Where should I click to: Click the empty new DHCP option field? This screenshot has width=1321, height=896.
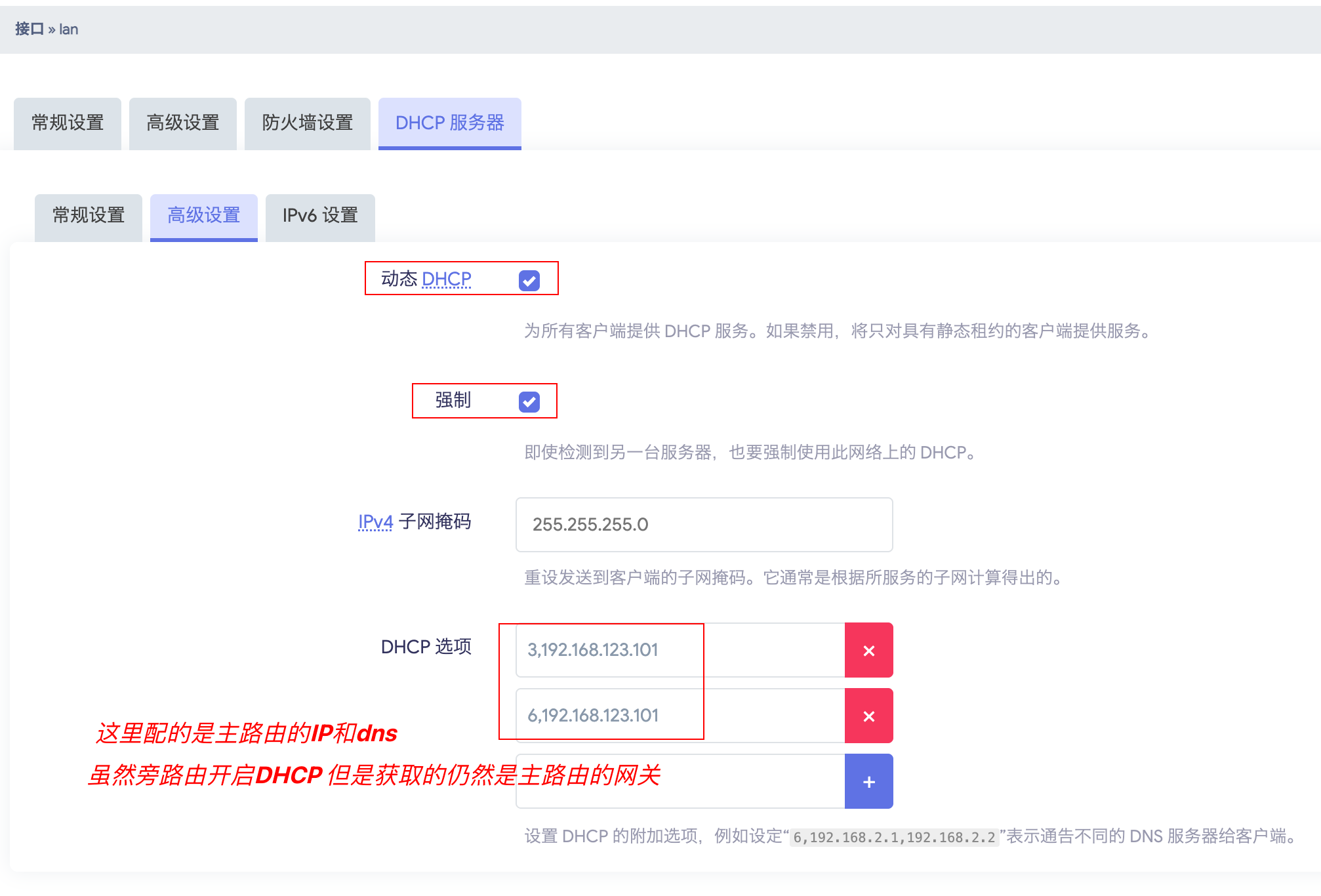click(681, 781)
